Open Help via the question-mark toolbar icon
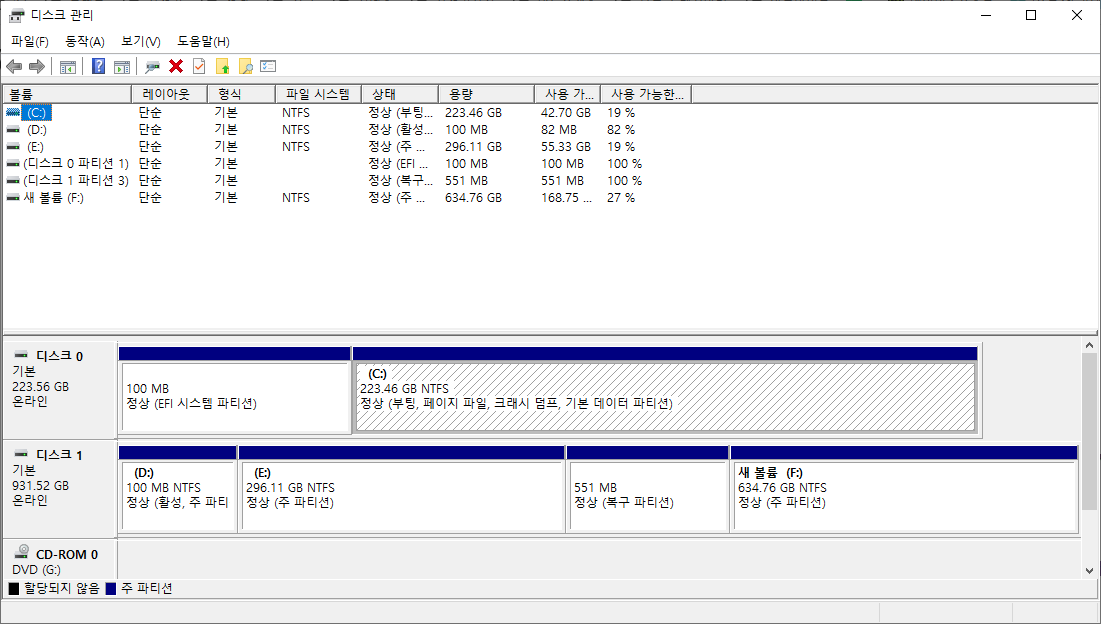 pos(97,66)
